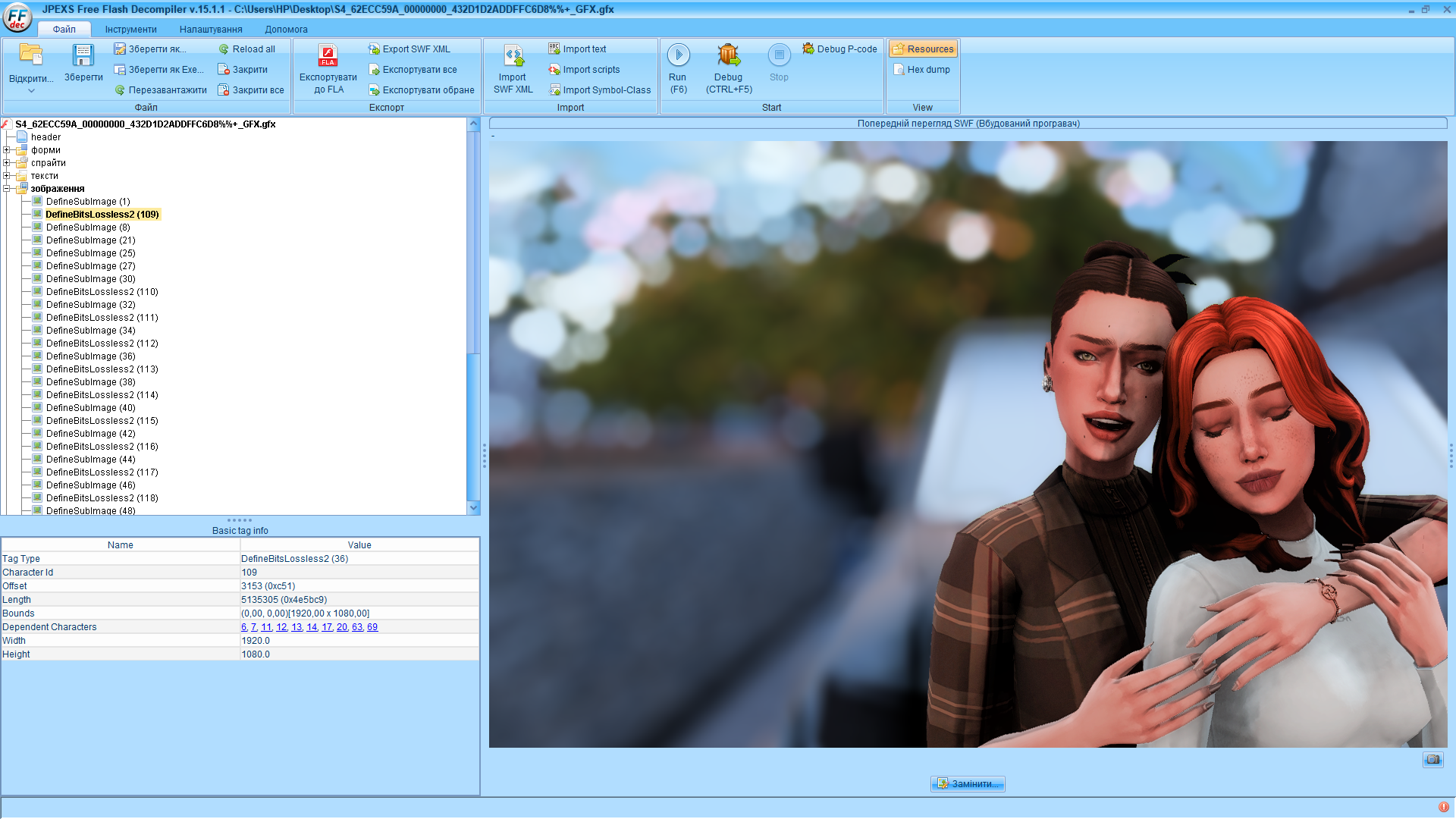Image resolution: width=1456 pixels, height=819 pixels.
Task: Click the Export to FLA icon
Action: click(328, 55)
